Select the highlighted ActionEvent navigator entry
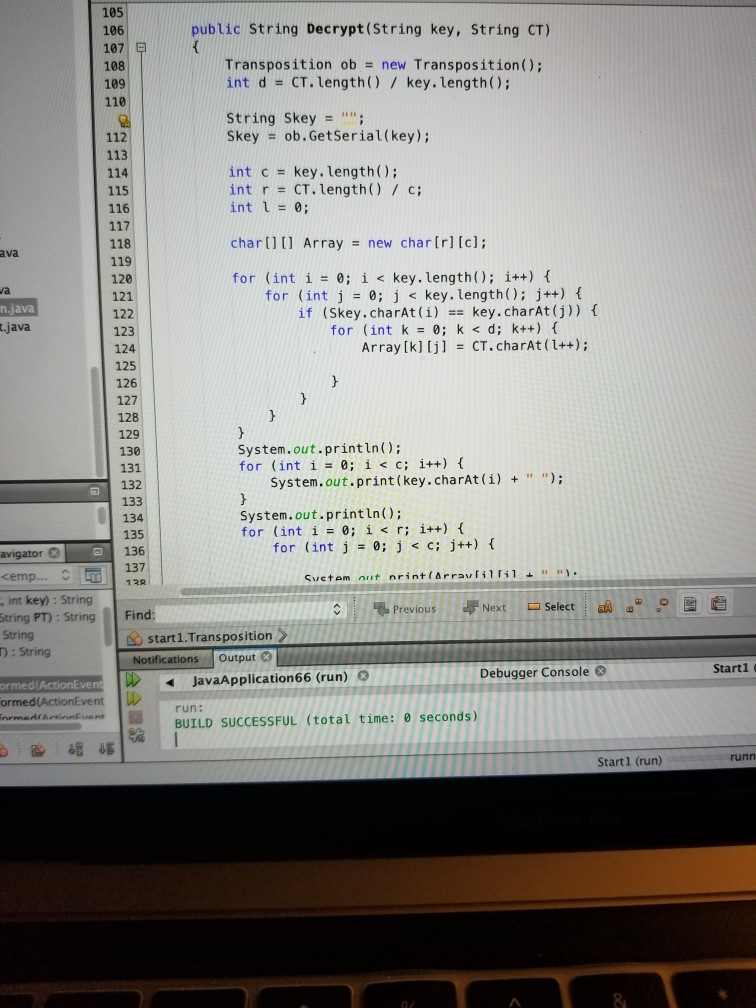Viewport: 756px width, 1008px height. coord(51,685)
